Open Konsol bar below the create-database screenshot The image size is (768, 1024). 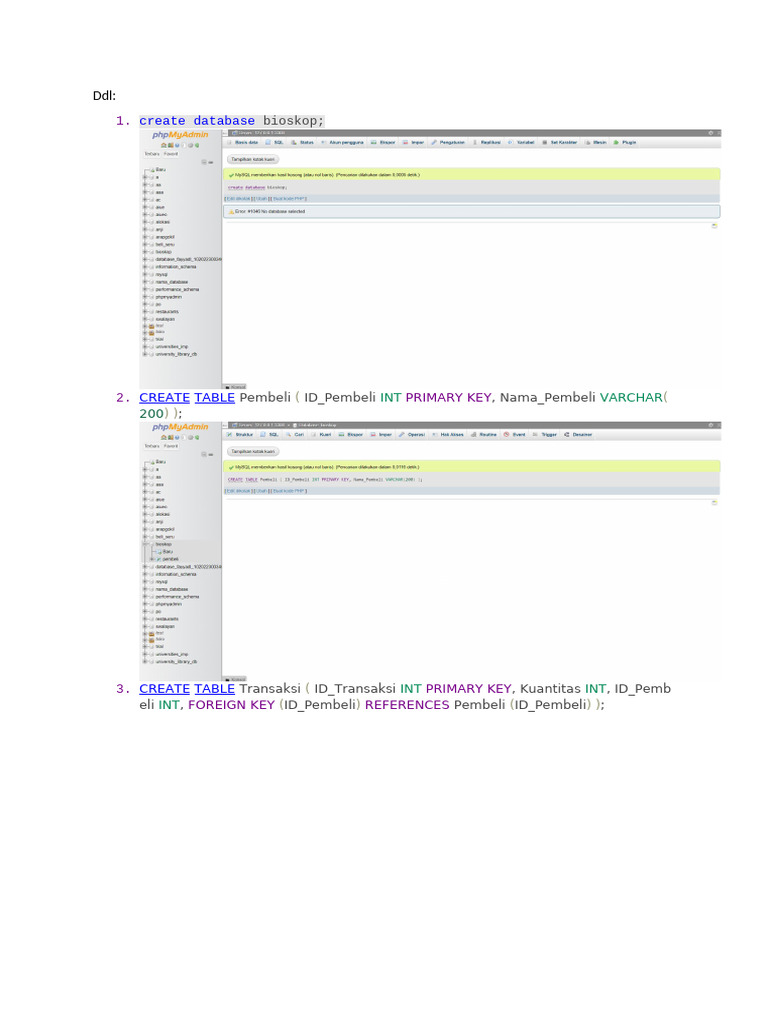235,387
